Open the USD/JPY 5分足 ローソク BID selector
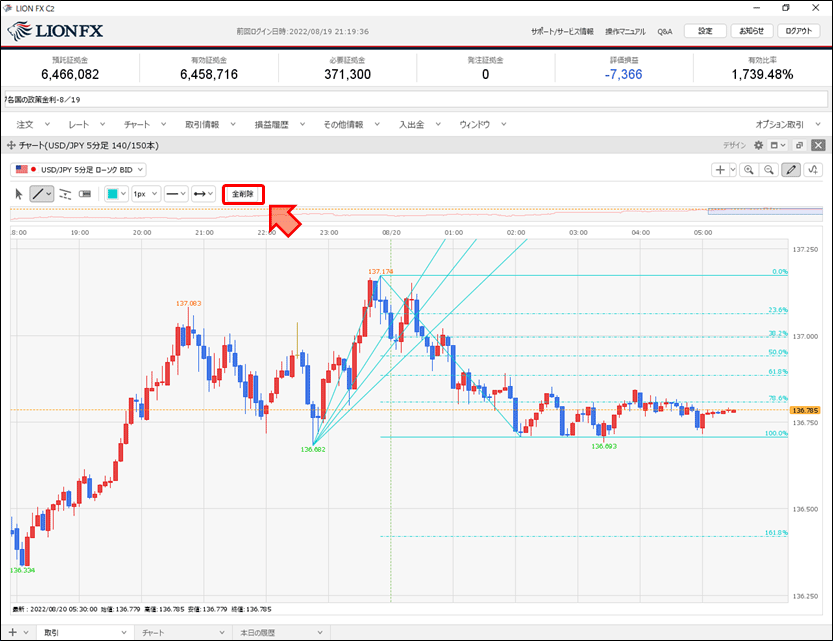 78,169
